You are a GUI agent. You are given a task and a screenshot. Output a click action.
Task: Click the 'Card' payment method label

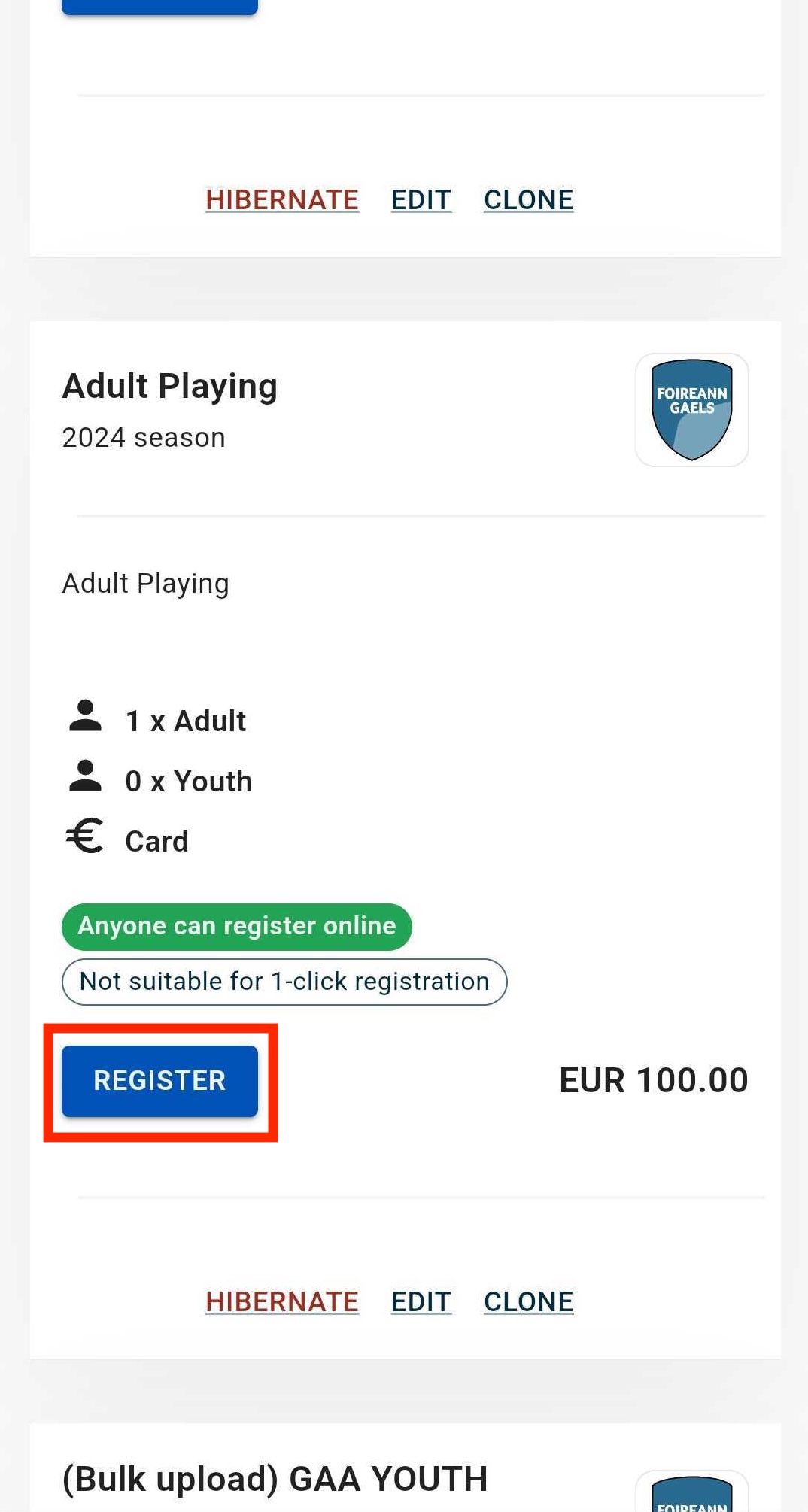(156, 842)
